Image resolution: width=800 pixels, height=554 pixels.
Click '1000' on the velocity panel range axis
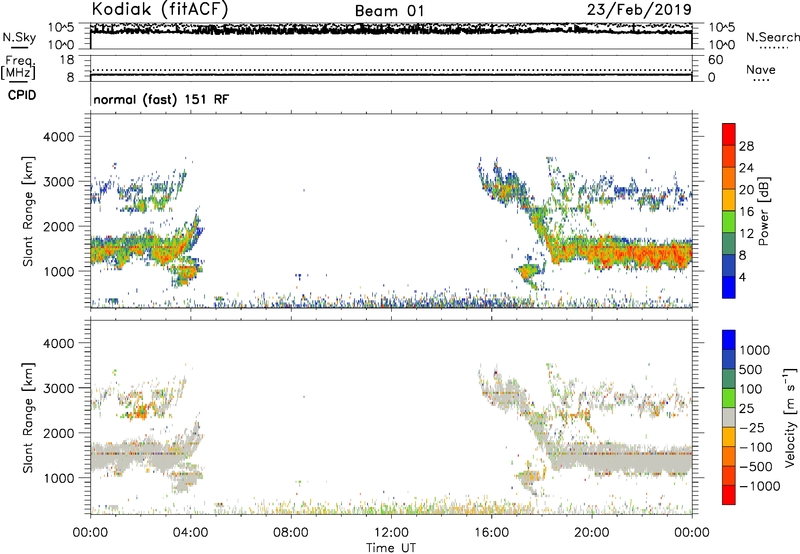click(x=58, y=478)
